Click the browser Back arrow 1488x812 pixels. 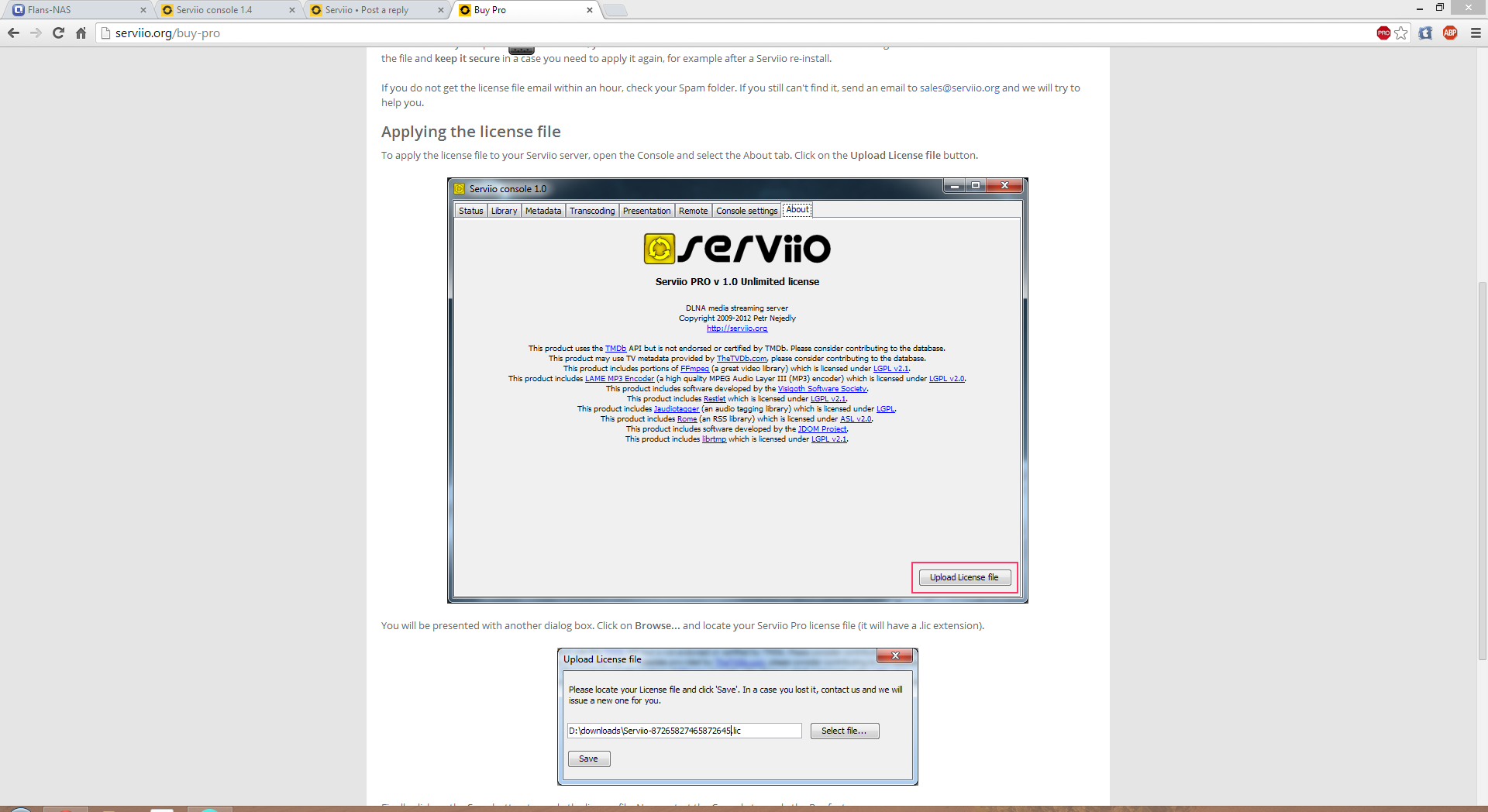click(x=13, y=33)
